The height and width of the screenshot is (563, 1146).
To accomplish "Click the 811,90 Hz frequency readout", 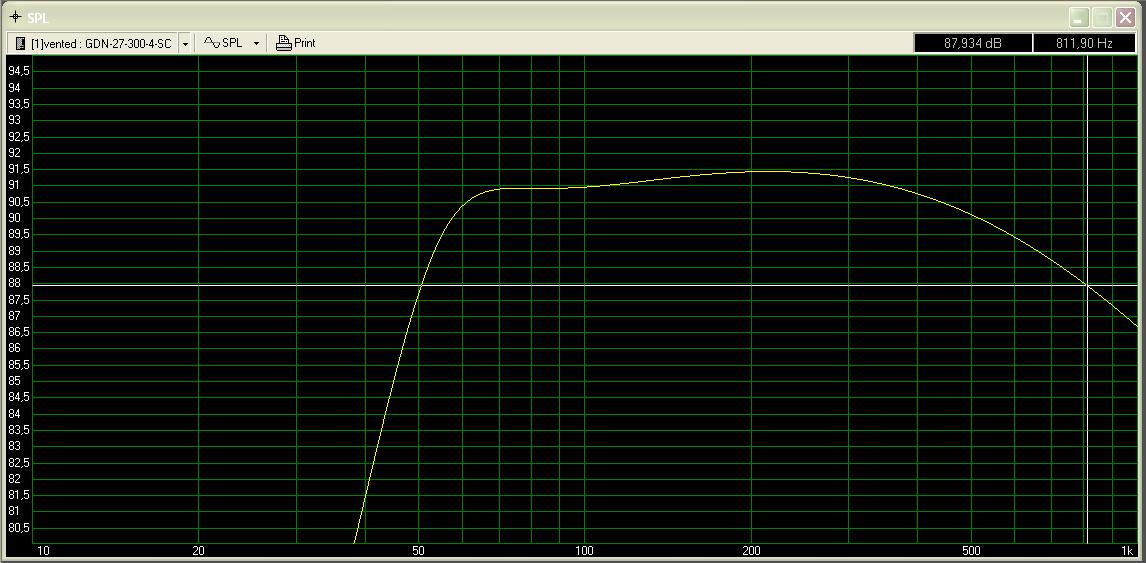I will 1083,43.
